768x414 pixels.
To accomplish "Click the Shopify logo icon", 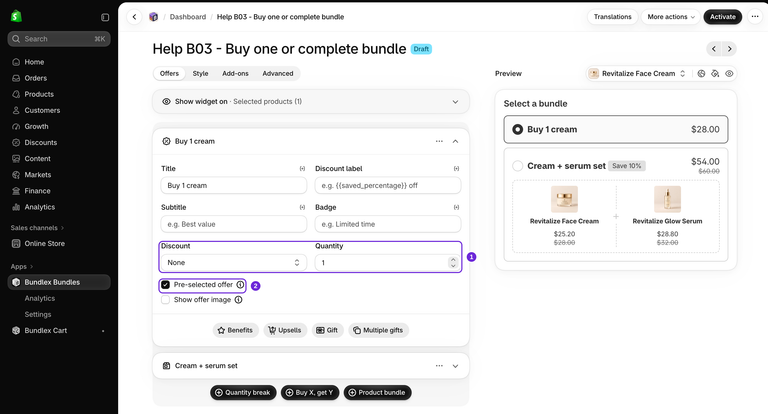I will pos(16,16).
